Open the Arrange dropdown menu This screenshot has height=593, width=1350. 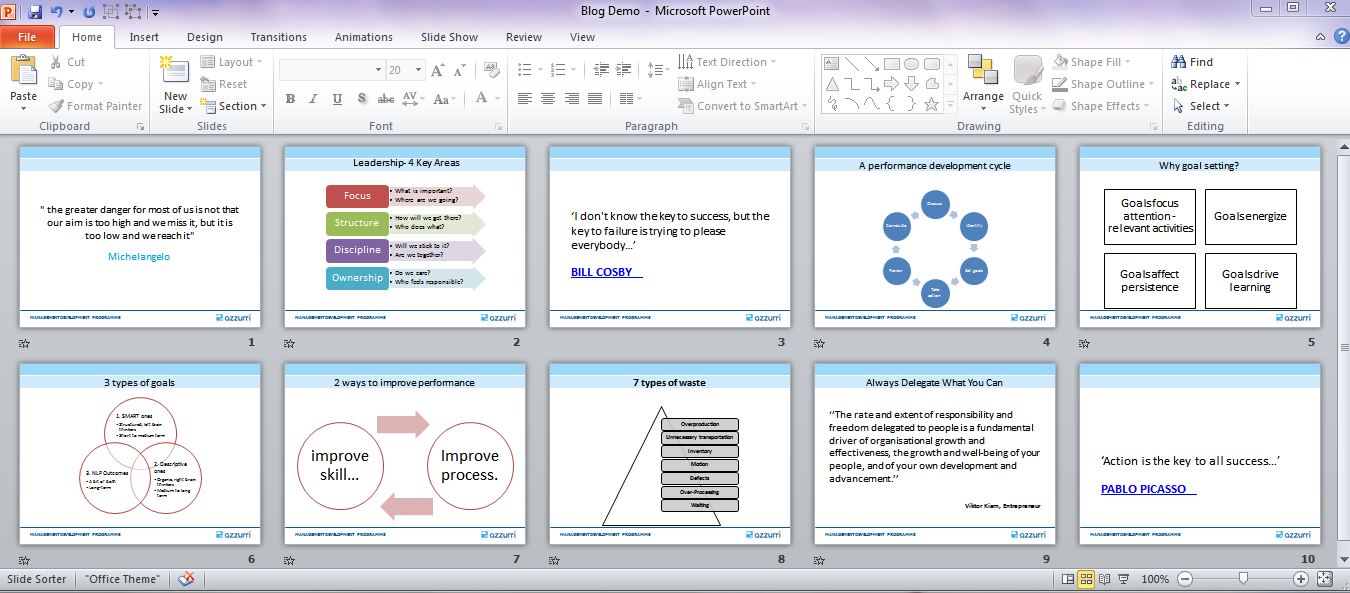tap(983, 98)
